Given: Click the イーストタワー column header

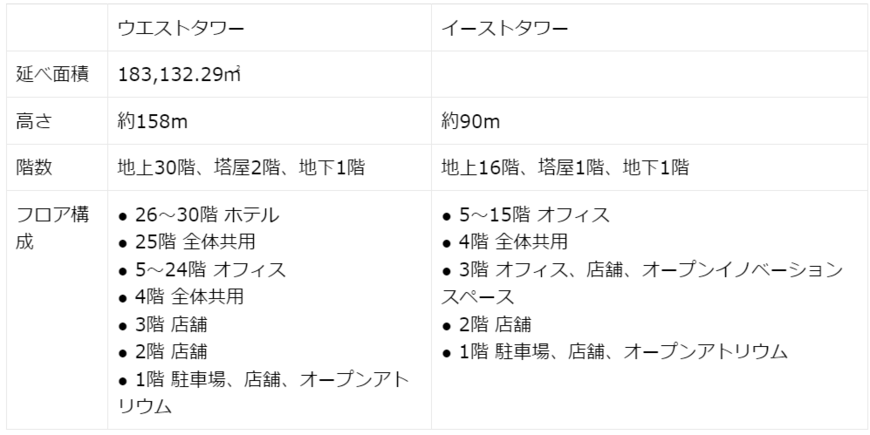Looking at the screenshot, I should tap(505, 27).
